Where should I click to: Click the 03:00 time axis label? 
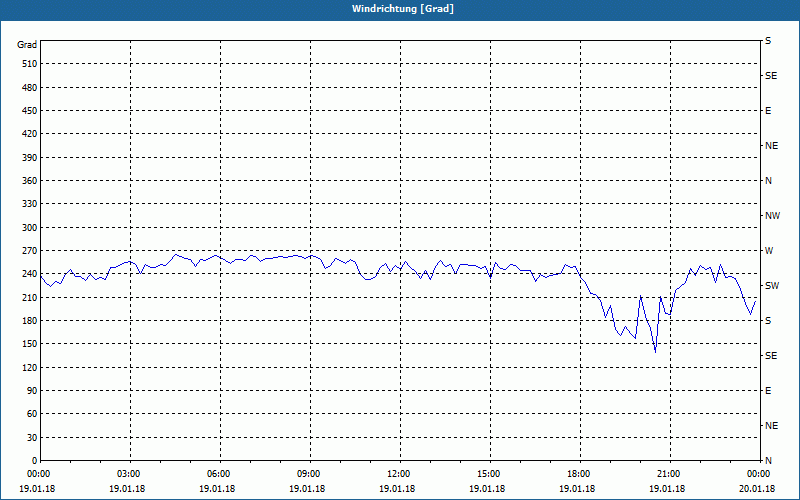pyautogui.click(x=131, y=474)
